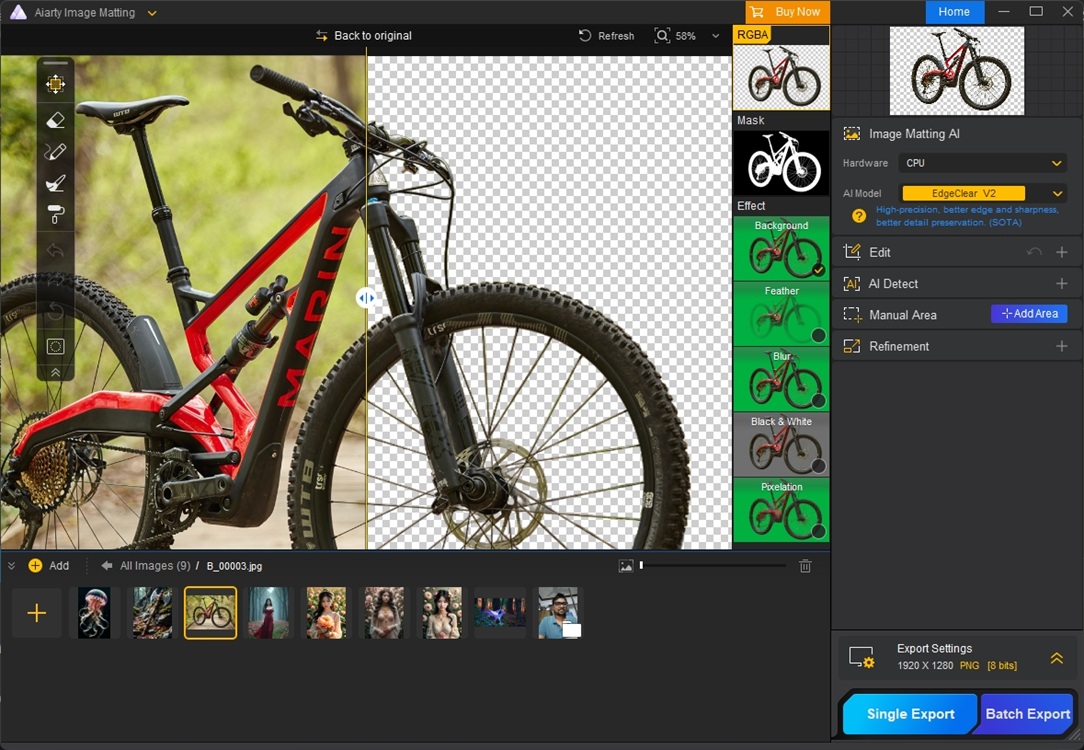Select the Brush tool
1084x750 pixels.
(55, 183)
